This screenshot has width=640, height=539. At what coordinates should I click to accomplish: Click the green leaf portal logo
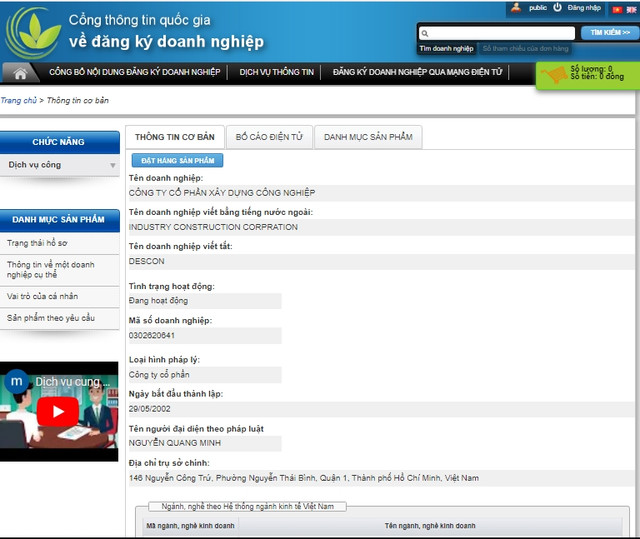(x=32, y=32)
